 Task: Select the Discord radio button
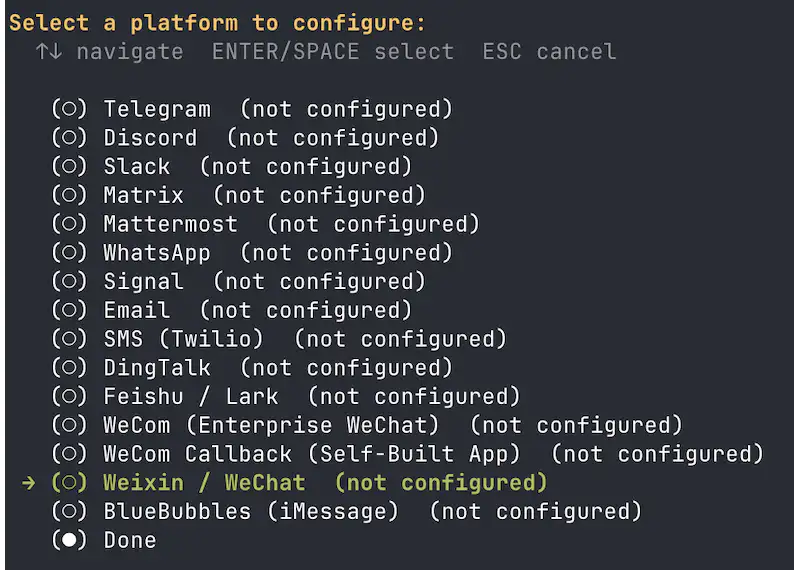(68, 138)
